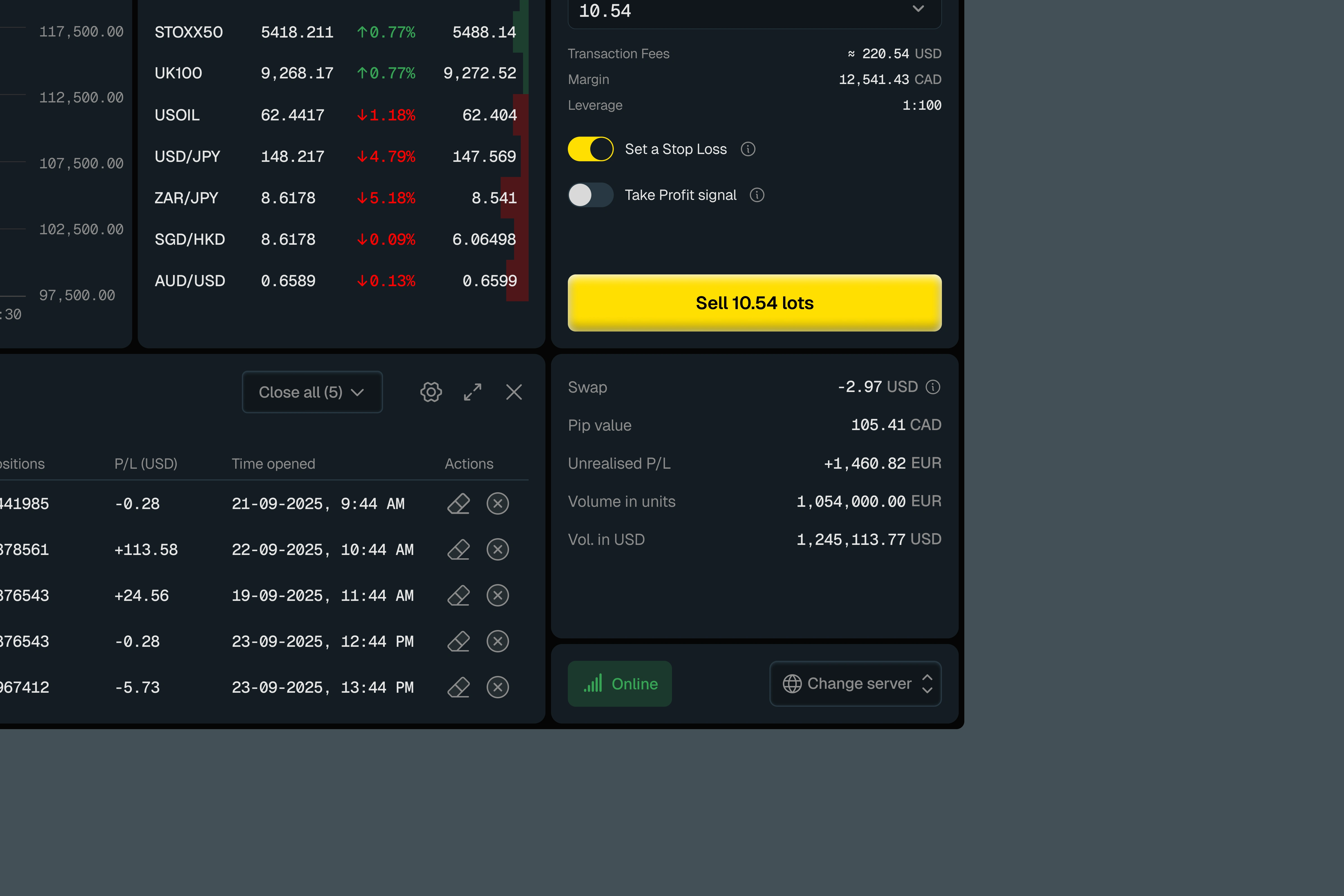Click edit icon for +24.56 position
Image resolution: width=1344 pixels, height=896 pixels.
coord(458,596)
